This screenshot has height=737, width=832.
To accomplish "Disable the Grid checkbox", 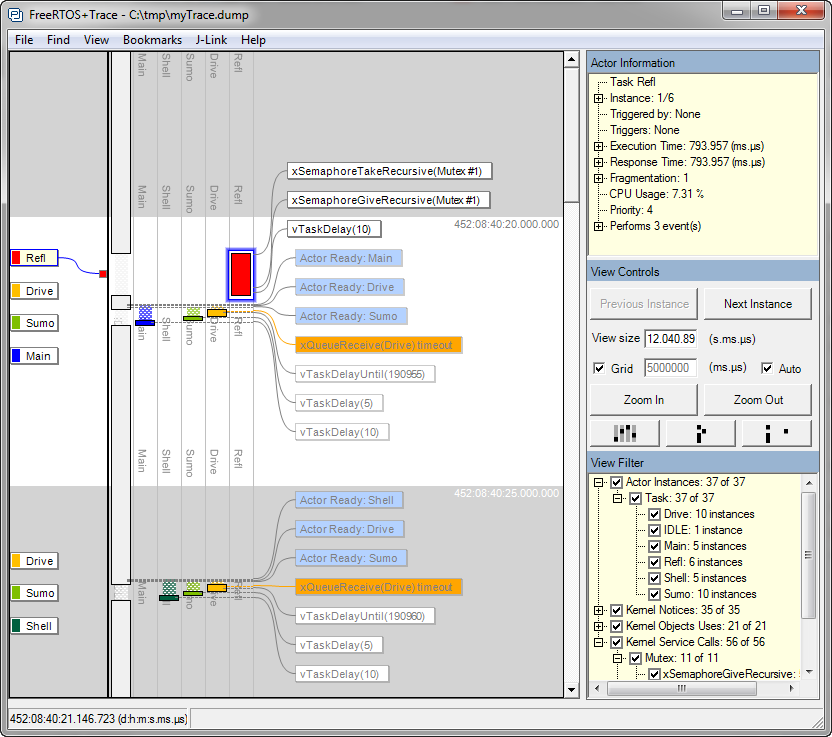I will (x=599, y=368).
